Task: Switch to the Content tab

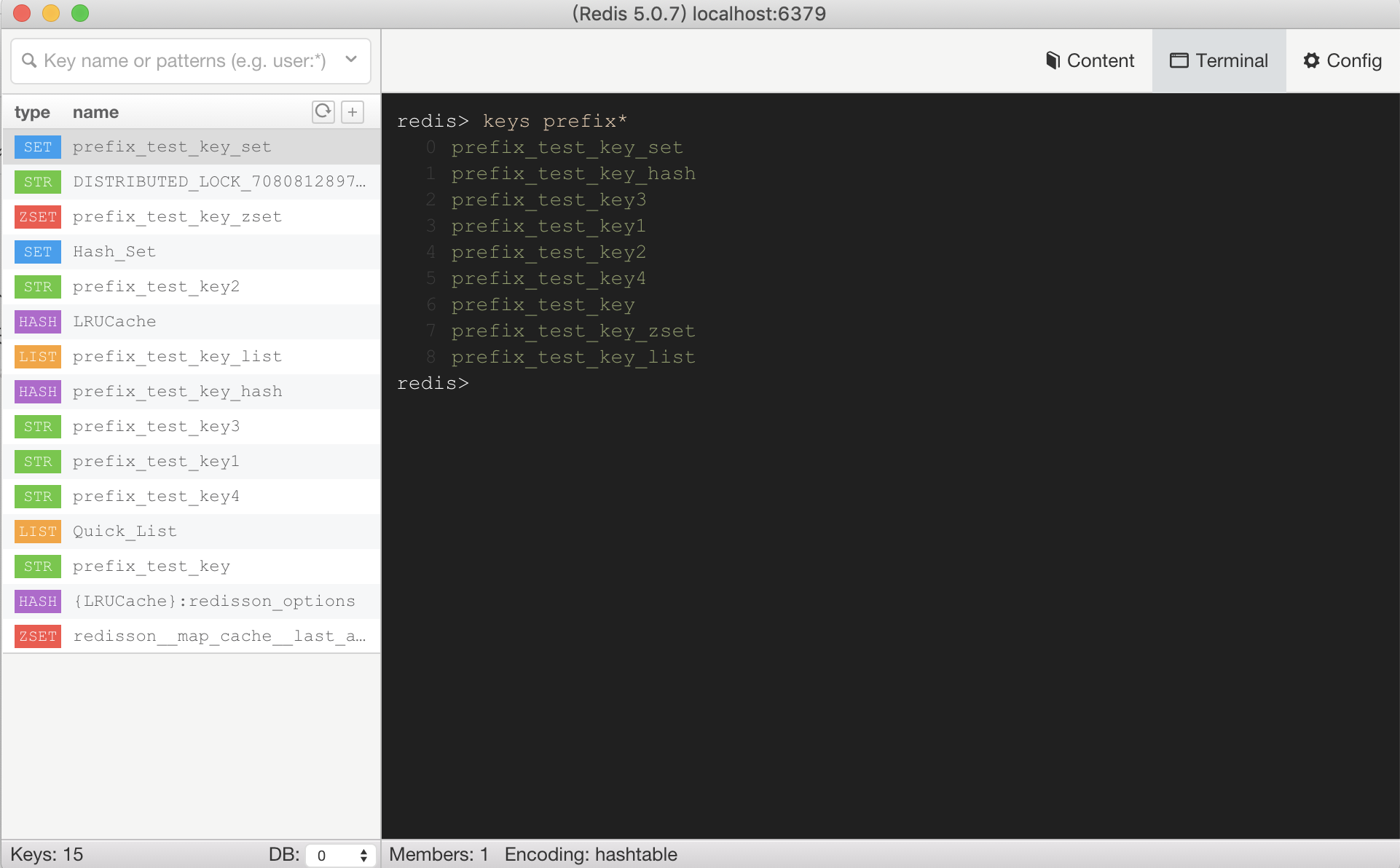Action: (x=1090, y=61)
